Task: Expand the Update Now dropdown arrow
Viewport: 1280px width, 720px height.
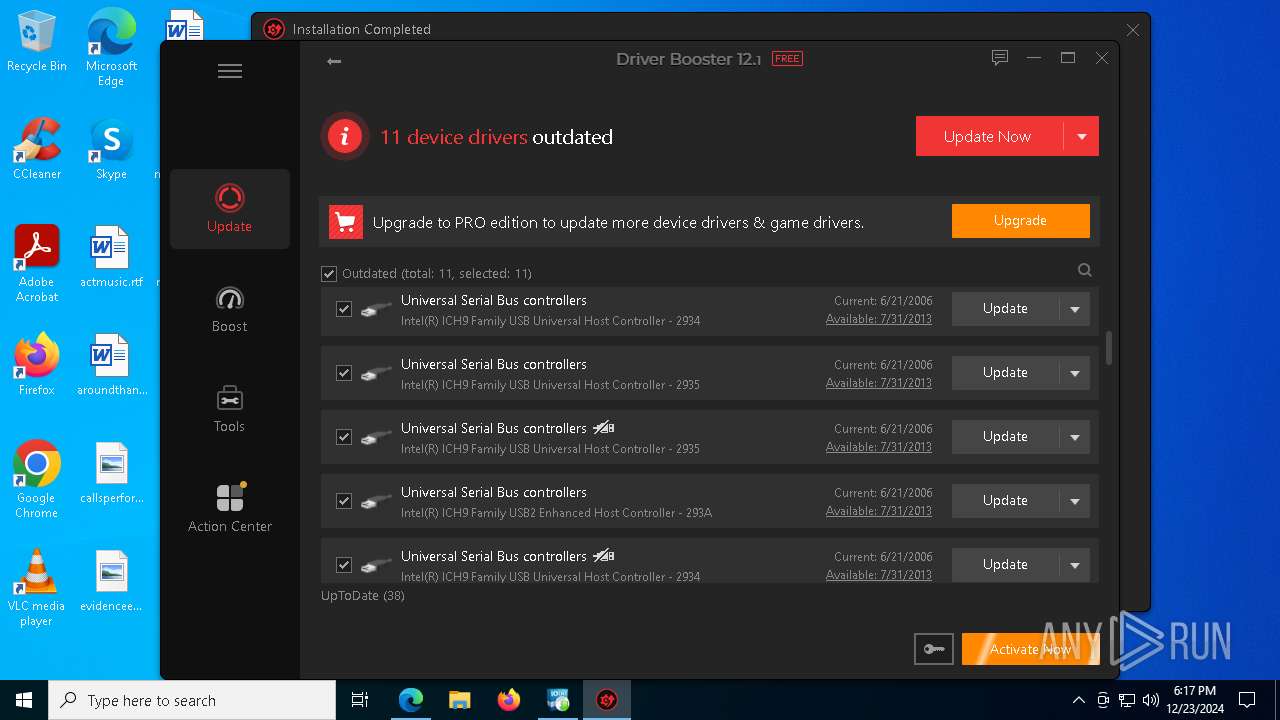Action: pos(1081,137)
